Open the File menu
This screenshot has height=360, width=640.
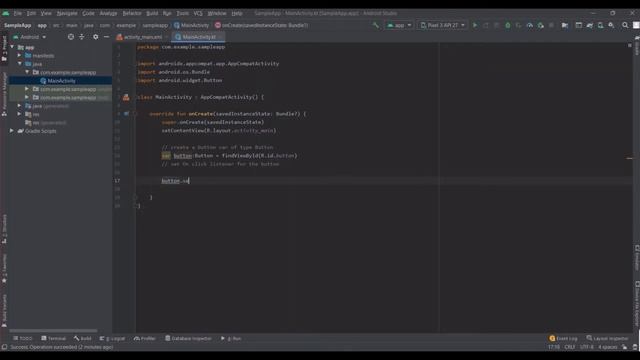click(18, 13)
